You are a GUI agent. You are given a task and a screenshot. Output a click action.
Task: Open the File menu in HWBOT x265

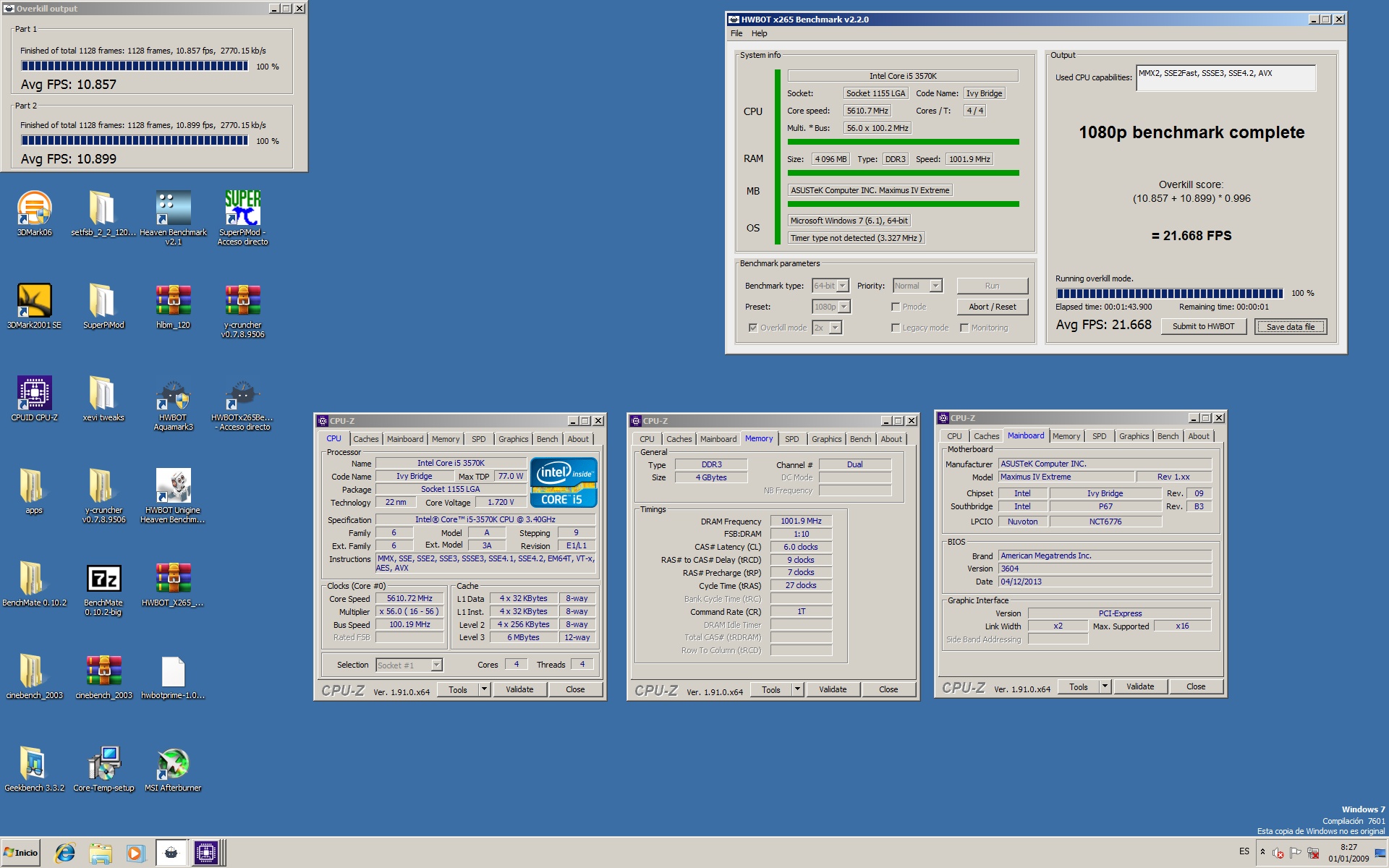[x=736, y=33]
